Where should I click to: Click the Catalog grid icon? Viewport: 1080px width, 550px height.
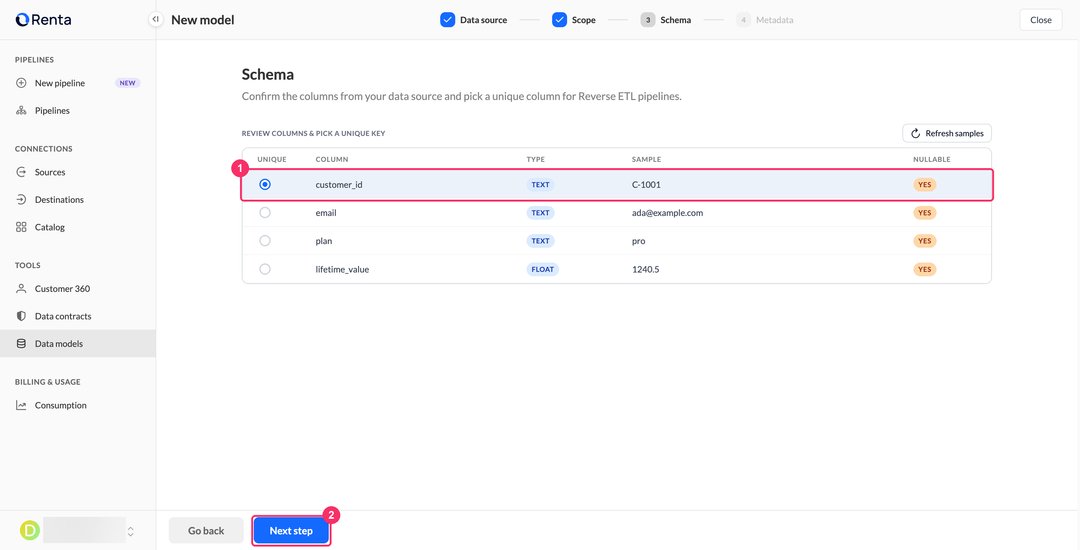[x=21, y=227]
